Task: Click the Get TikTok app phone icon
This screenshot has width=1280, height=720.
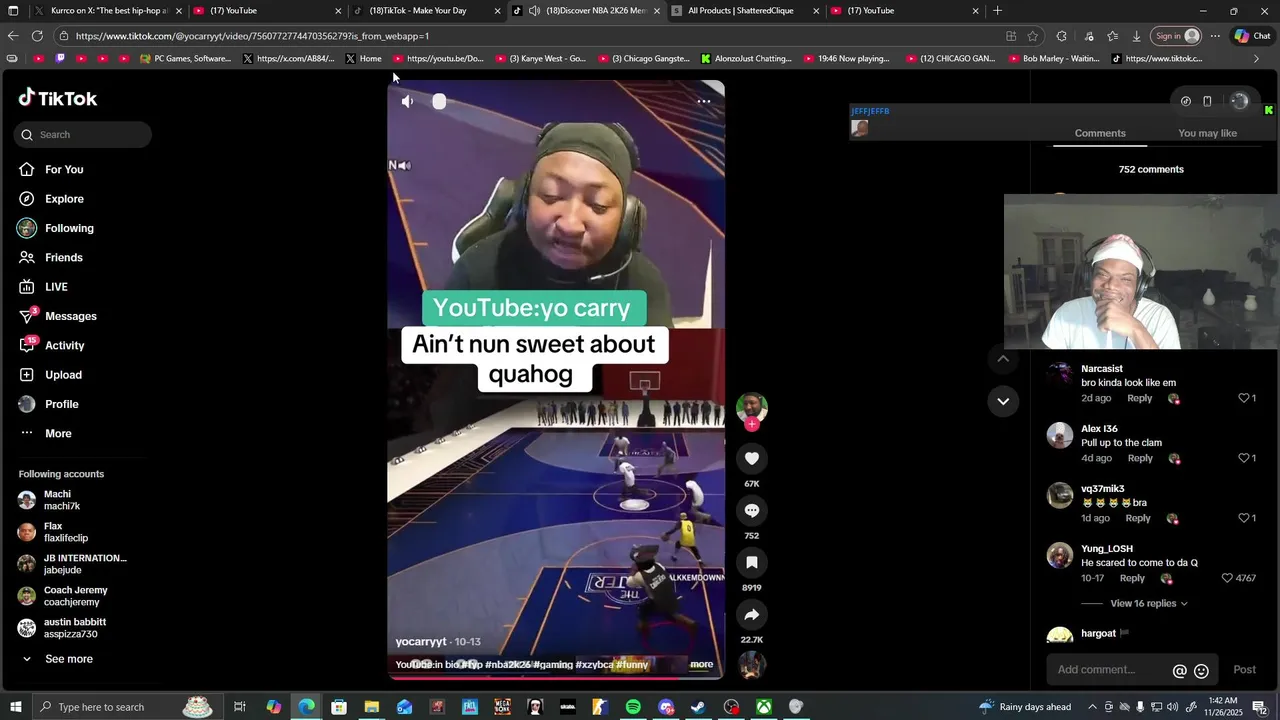Action: coord(1207,101)
